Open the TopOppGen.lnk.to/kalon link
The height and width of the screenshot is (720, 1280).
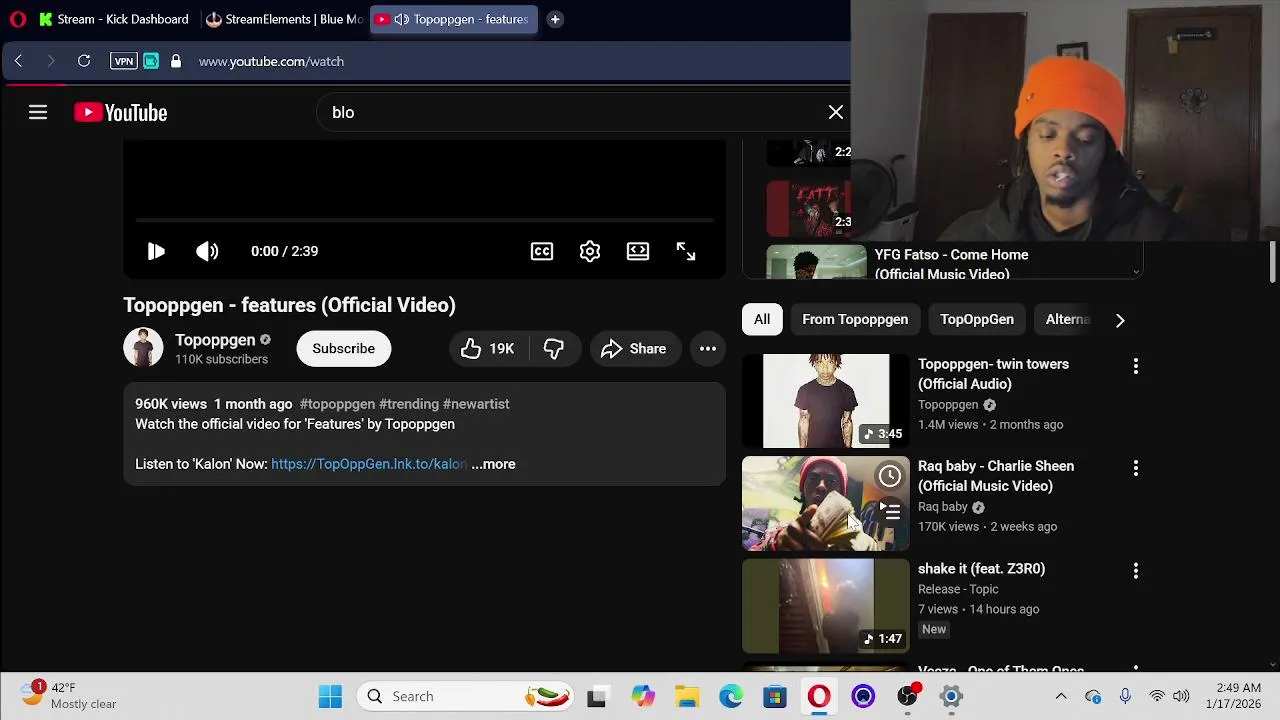(x=369, y=464)
